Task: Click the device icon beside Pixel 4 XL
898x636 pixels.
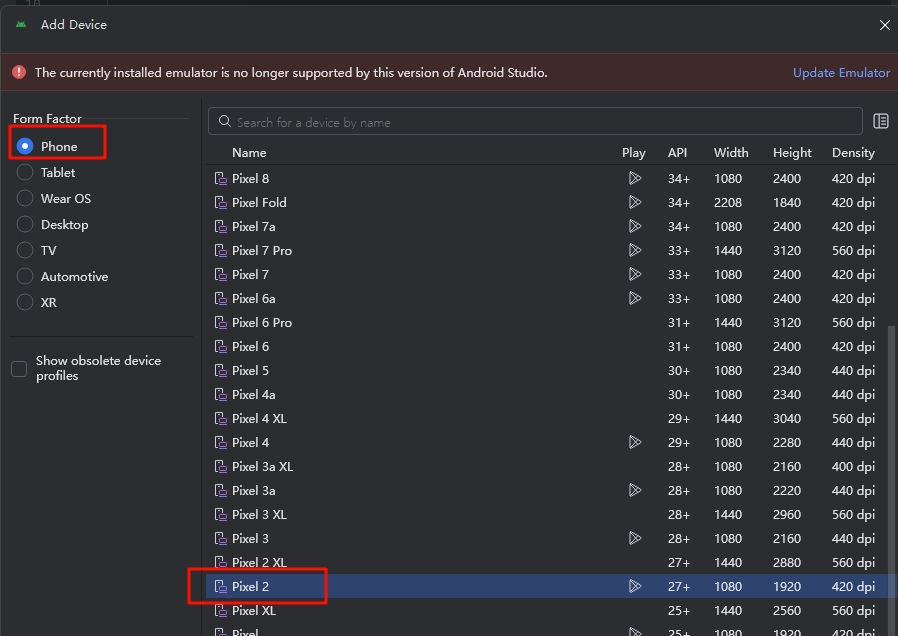Action: 220,419
